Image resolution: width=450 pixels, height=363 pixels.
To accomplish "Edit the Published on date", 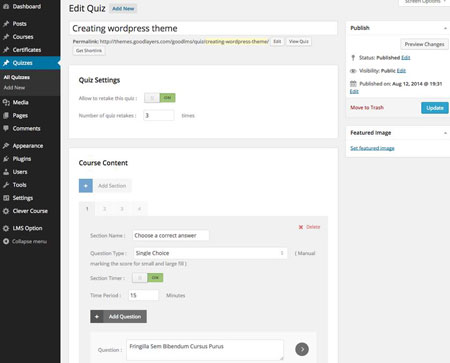I will pos(354,91).
